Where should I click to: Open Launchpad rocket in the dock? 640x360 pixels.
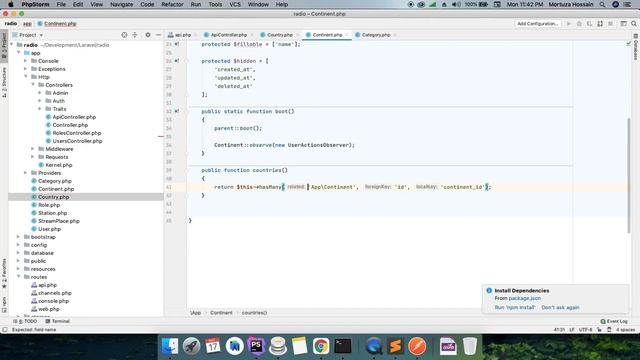coord(191,346)
